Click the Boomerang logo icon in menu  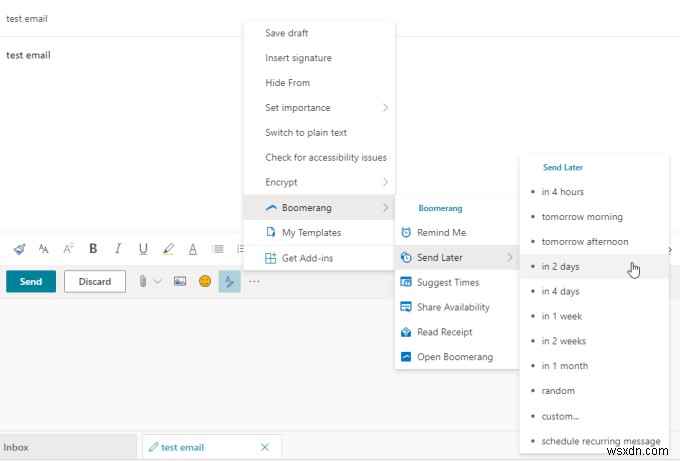(271, 208)
